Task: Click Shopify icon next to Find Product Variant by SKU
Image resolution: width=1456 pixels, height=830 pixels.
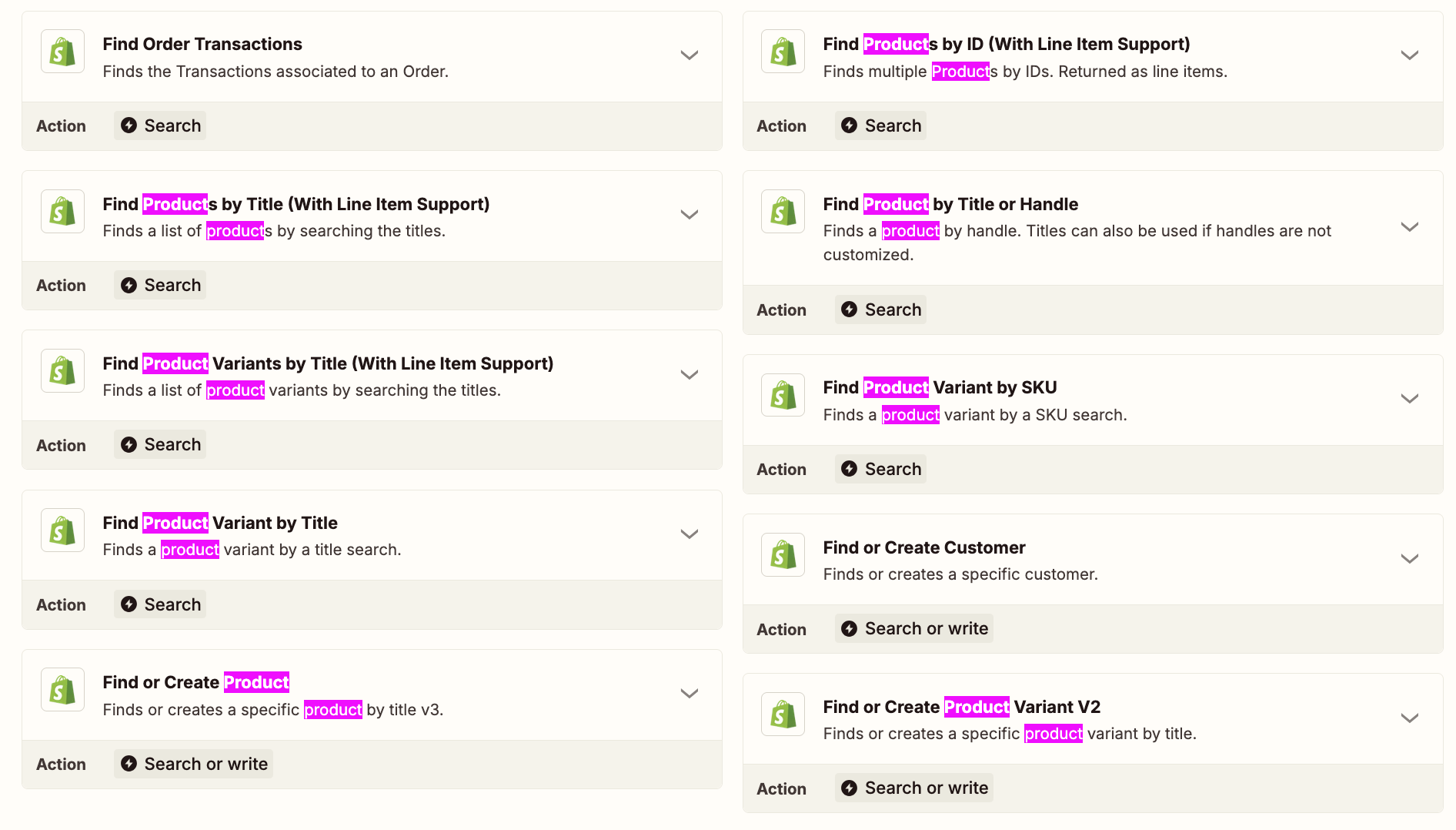Action: [x=783, y=395]
